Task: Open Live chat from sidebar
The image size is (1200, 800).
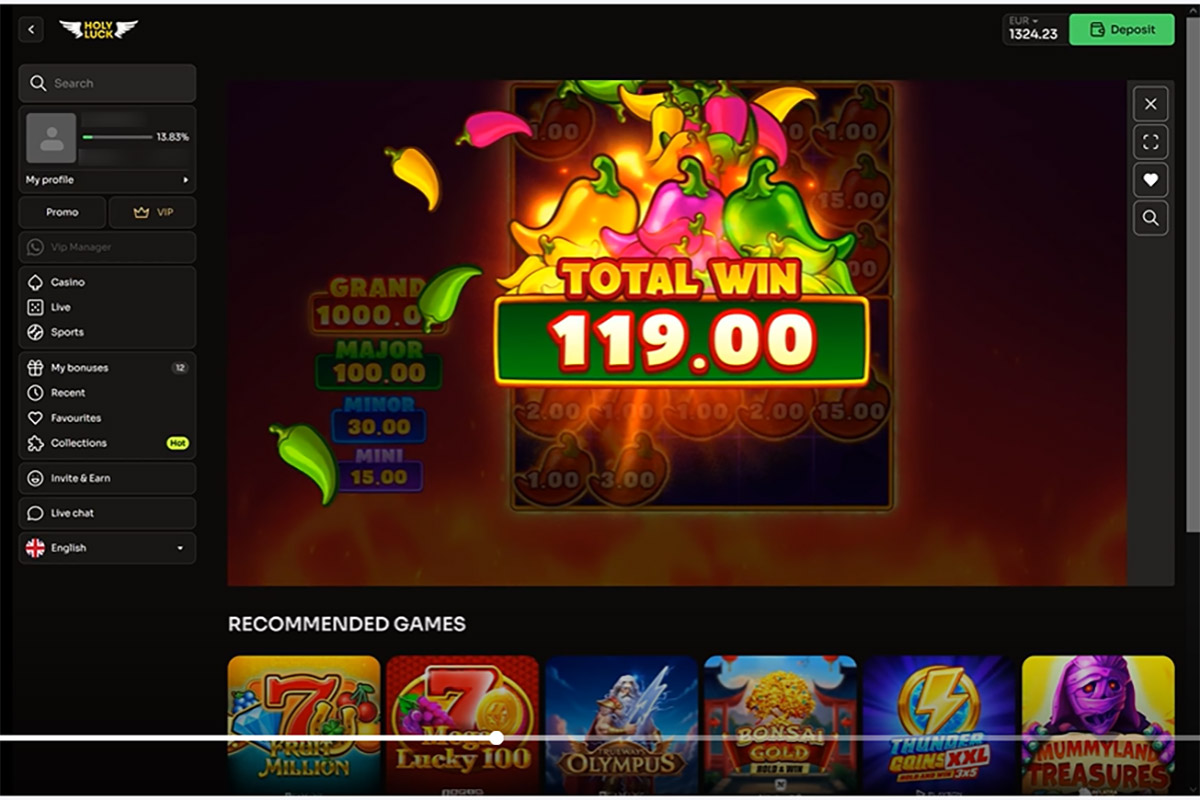Action: (107, 513)
